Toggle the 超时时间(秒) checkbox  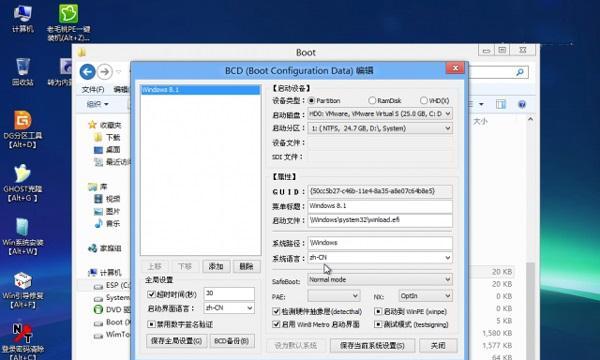(151, 294)
